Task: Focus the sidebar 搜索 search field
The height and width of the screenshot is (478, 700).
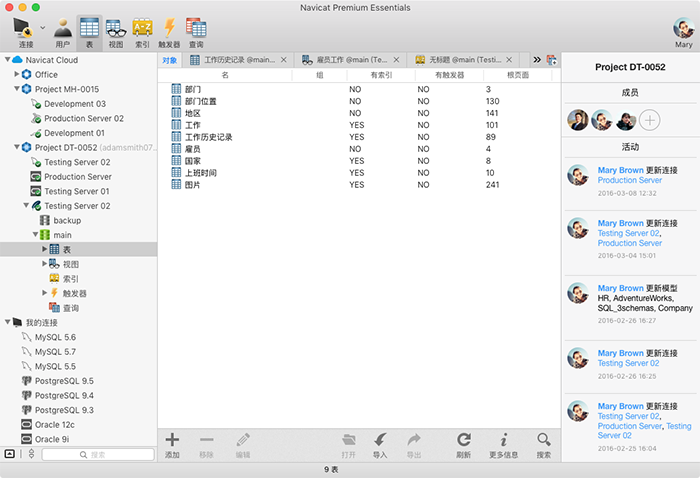Action: click(98, 454)
